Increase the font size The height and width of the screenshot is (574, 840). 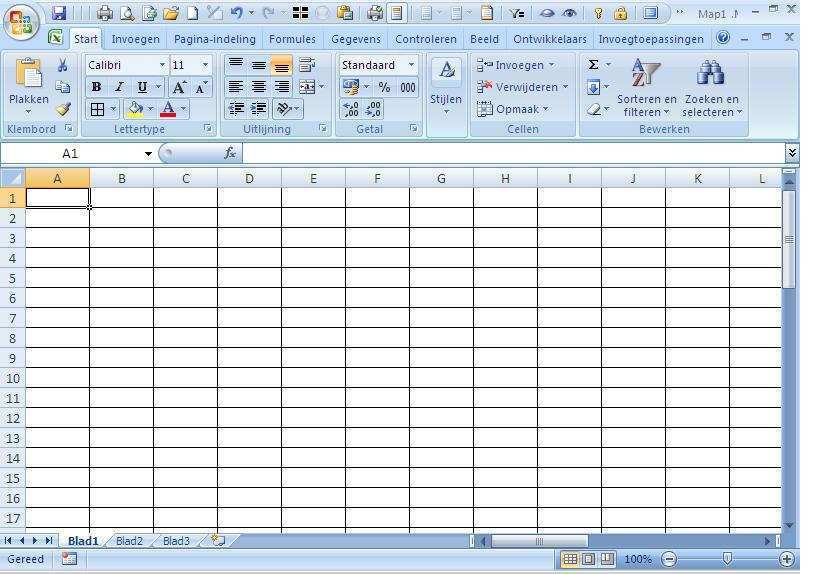click(x=179, y=87)
